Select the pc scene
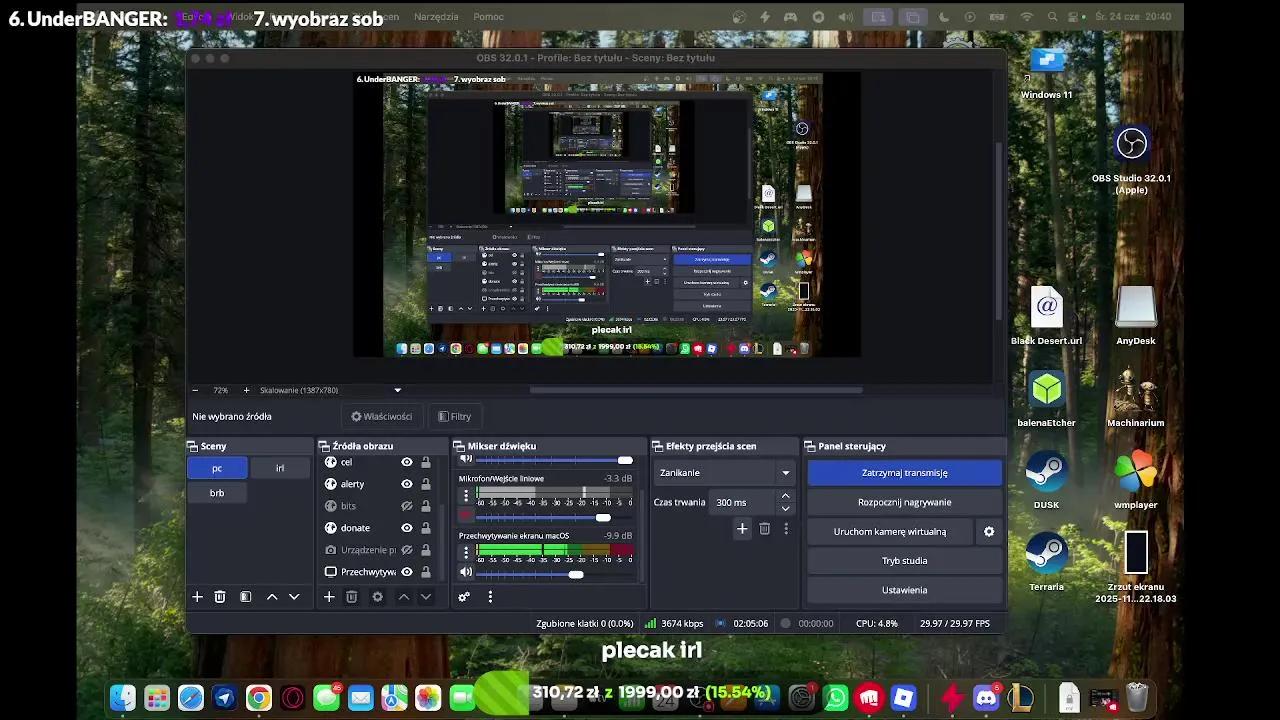 (217, 468)
